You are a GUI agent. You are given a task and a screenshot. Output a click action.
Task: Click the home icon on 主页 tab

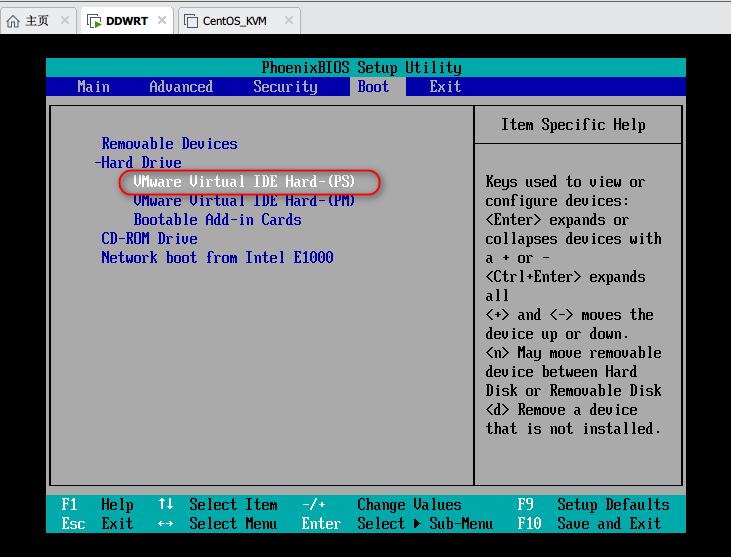(13, 21)
